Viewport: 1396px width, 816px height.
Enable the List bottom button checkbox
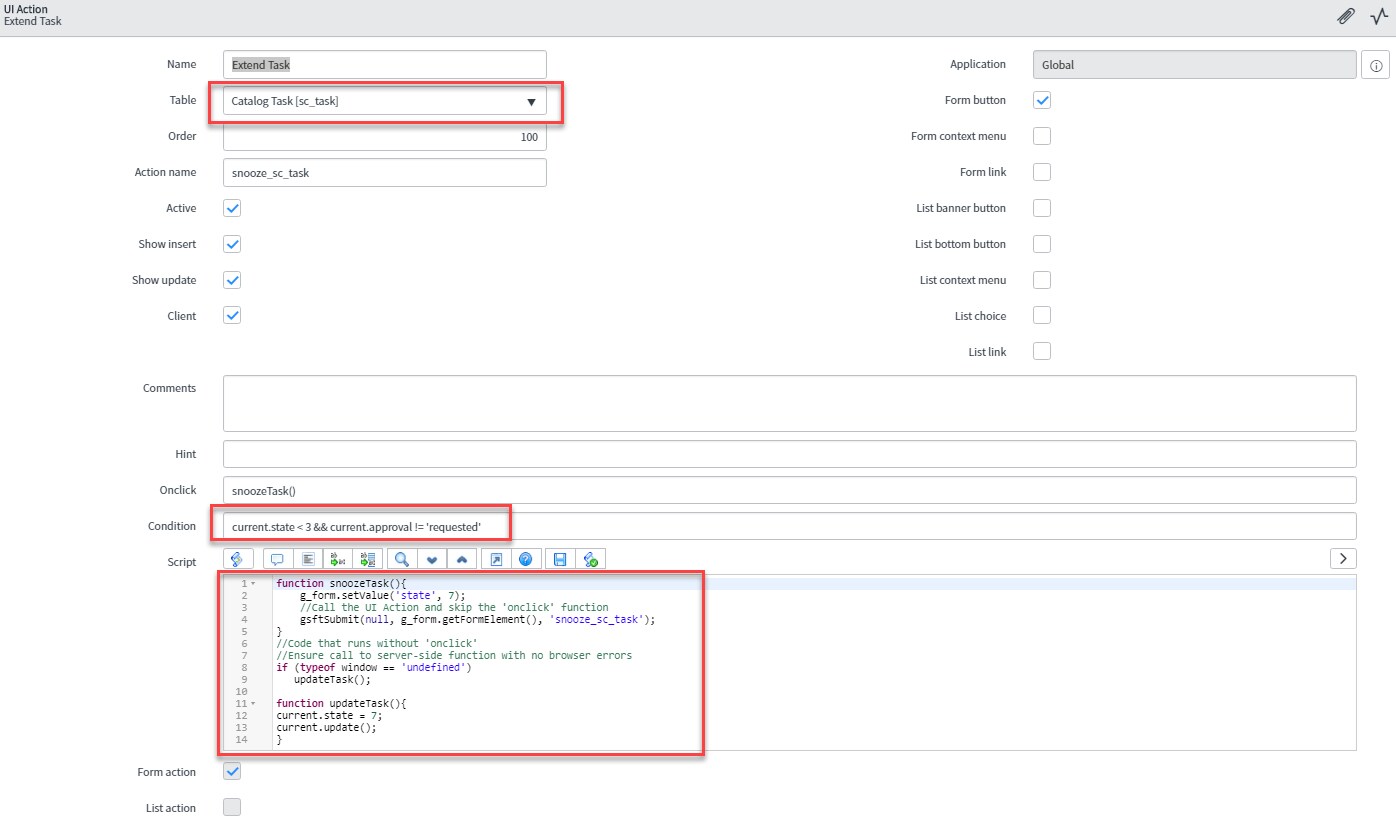tap(1042, 244)
